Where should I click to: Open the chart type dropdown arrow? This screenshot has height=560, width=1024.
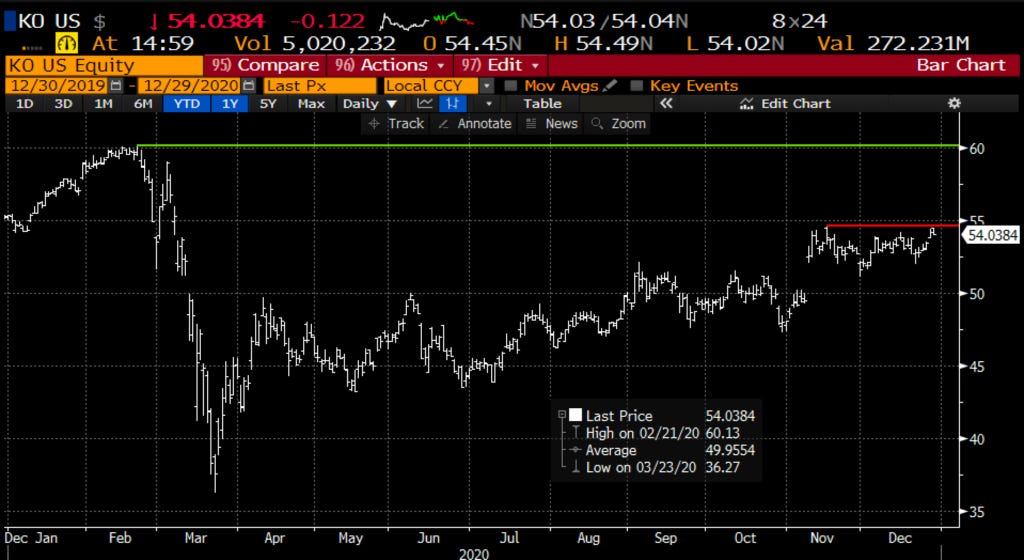pyautogui.click(x=488, y=103)
